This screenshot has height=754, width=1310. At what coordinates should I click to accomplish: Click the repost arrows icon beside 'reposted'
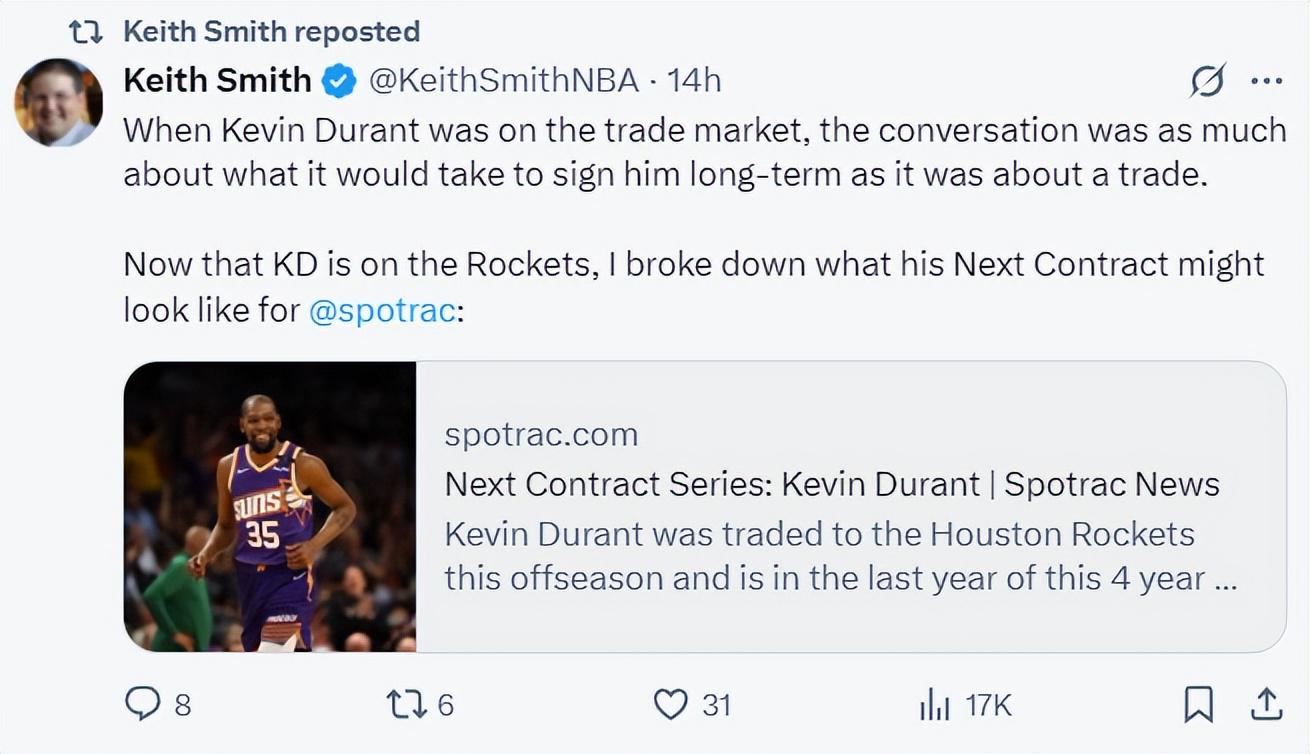point(86,32)
